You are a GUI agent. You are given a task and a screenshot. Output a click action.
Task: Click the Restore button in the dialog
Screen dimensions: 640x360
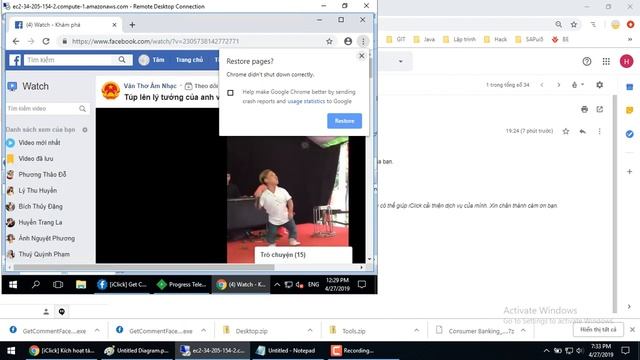(344, 121)
